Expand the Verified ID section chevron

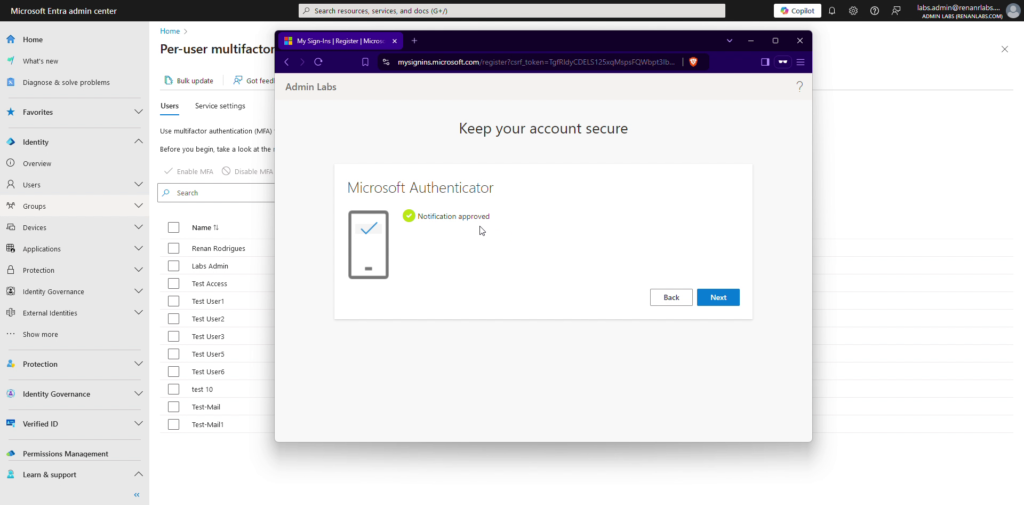coord(138,423)
